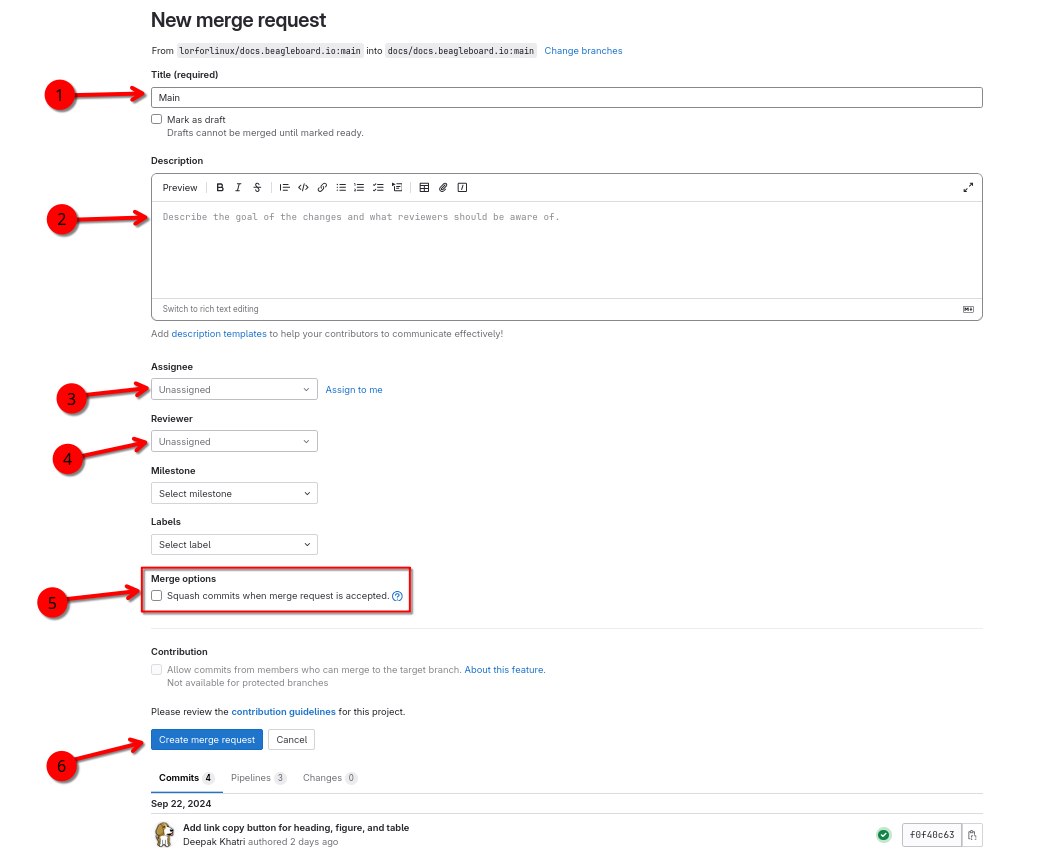
Task: Click the squash commits help question icon
Action: [397, 596]
